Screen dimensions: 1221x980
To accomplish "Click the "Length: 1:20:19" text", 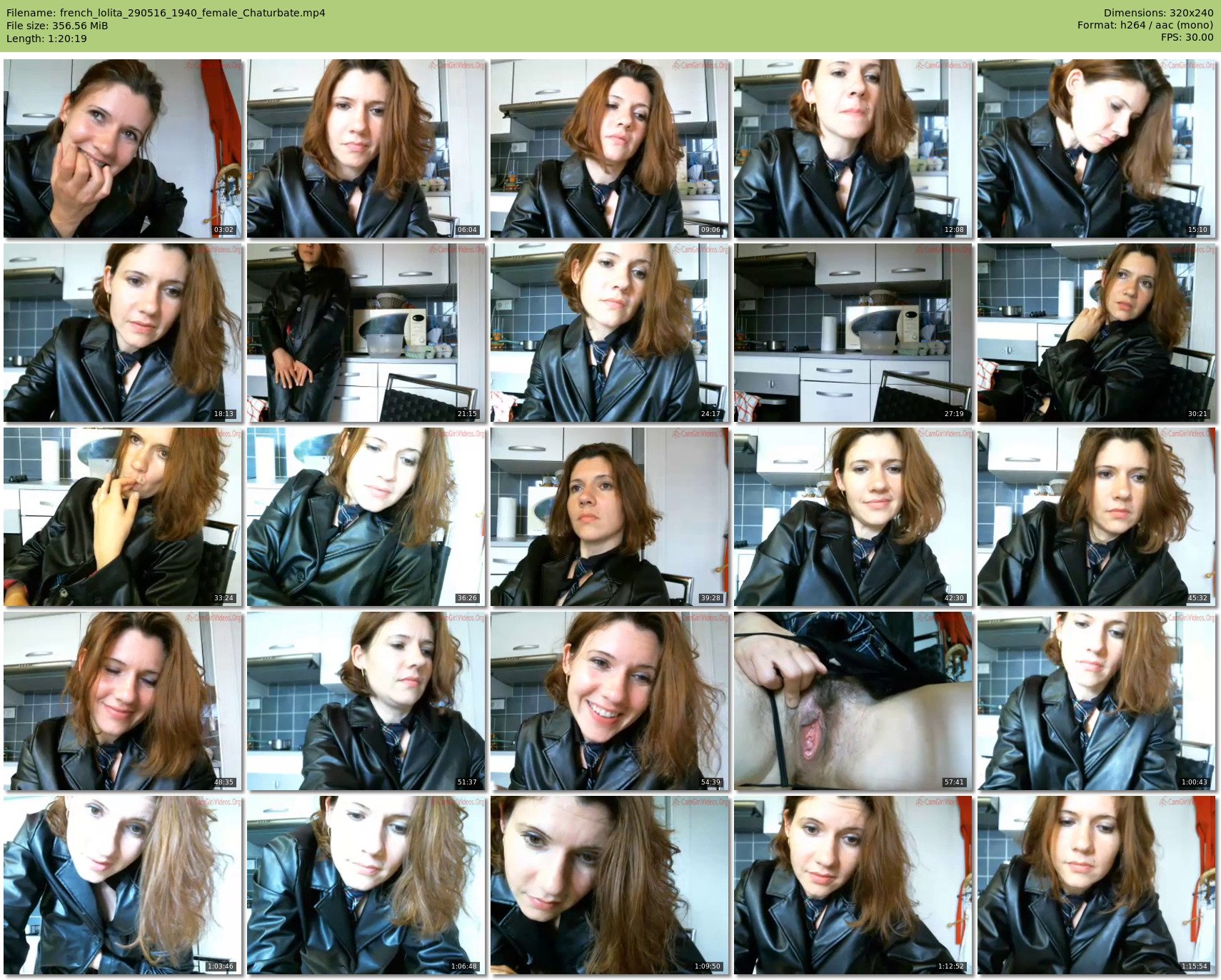I will (x=46, y=39).
